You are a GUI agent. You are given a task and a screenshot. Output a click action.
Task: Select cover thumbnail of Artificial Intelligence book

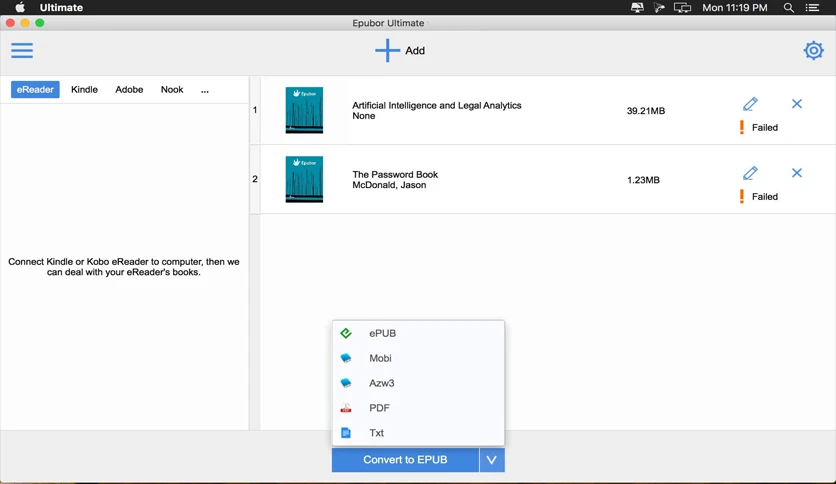pyautogui.click(x=304, y=110)
